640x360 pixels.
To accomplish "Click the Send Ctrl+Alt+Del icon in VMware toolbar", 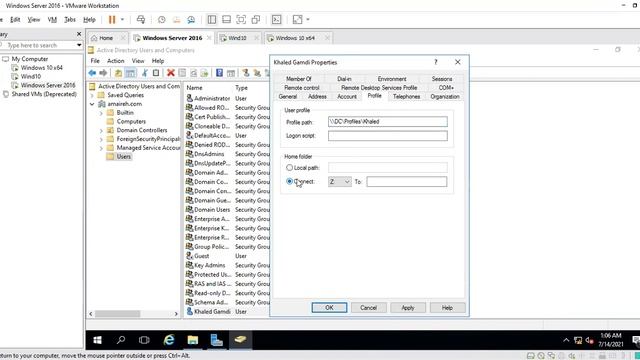I will 141,20.
